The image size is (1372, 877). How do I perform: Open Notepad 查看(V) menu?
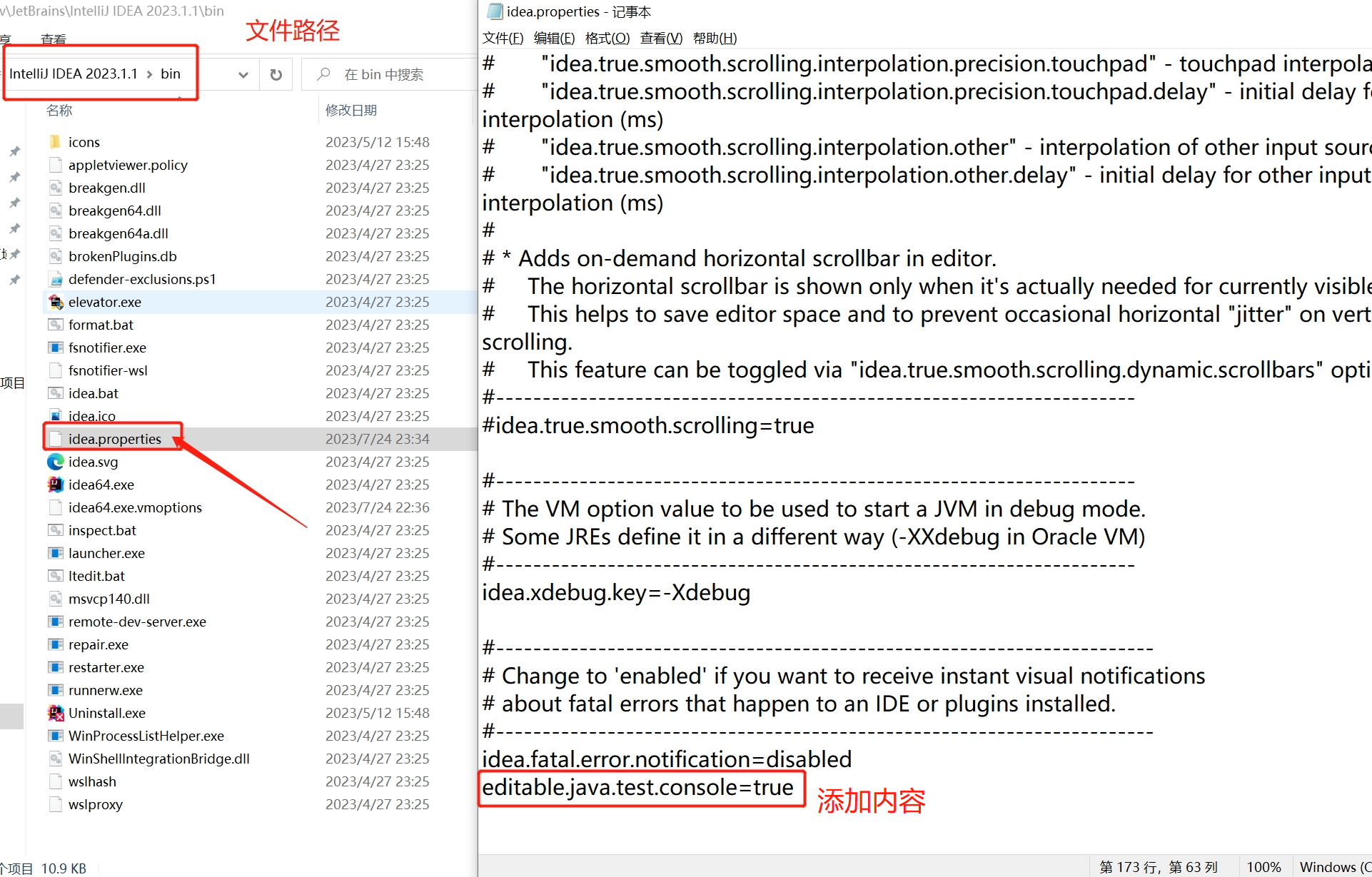[x=662, y=38]
